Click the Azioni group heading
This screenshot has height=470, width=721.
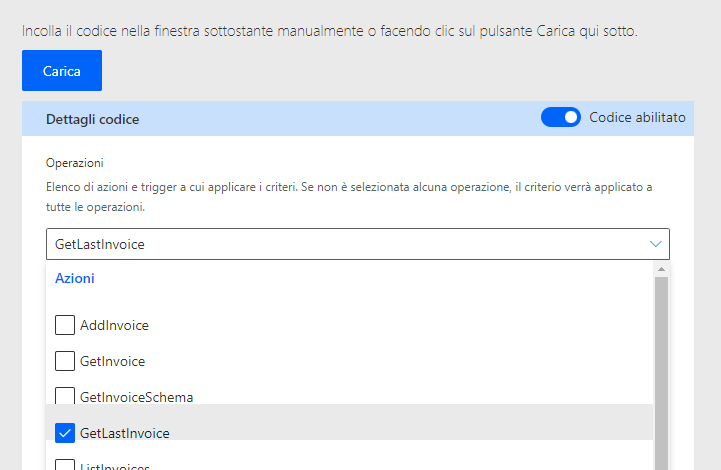tap(75, 279)
